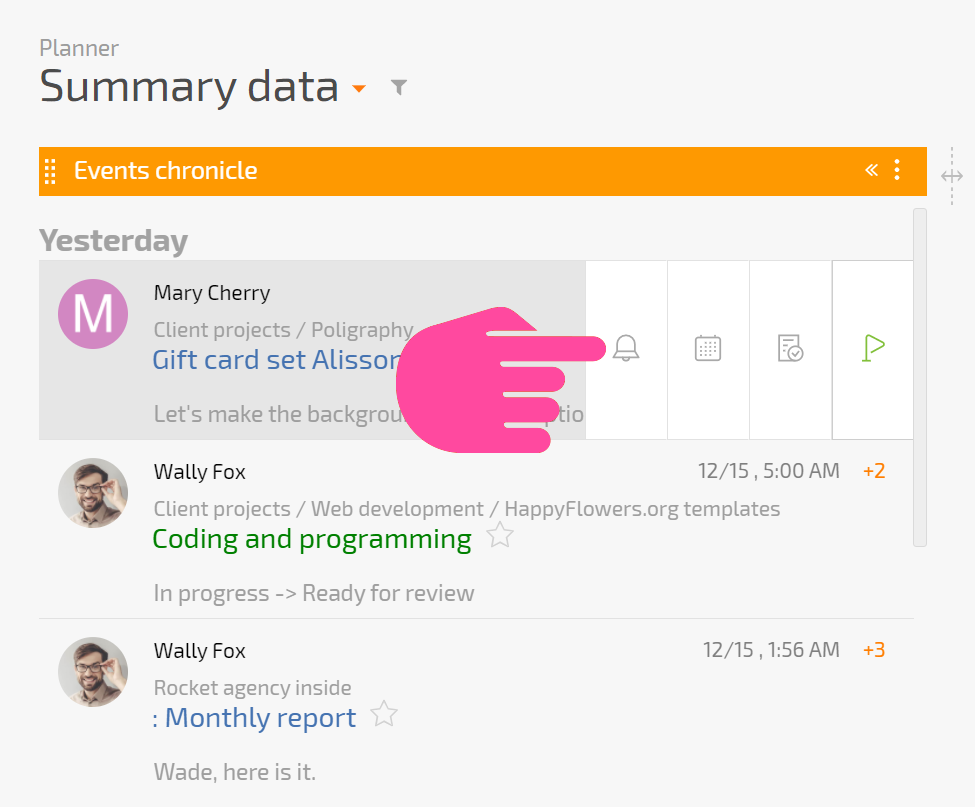Image resolution: width=975 pixels, height=807 pixels.
Task: Expand the Summary data dropdown arrow
Action: coord(359,89)
